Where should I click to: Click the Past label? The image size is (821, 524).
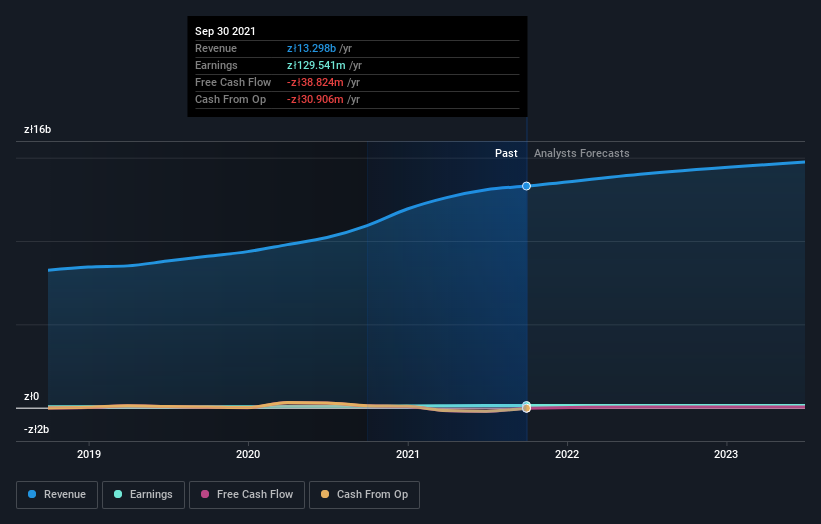pyautogui.click(x=506, y=153)
